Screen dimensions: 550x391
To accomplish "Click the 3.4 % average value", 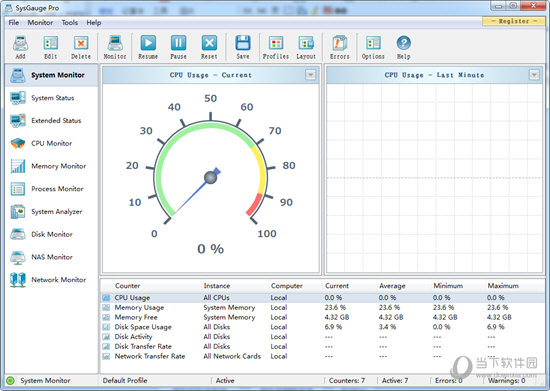I will (387, 327).
